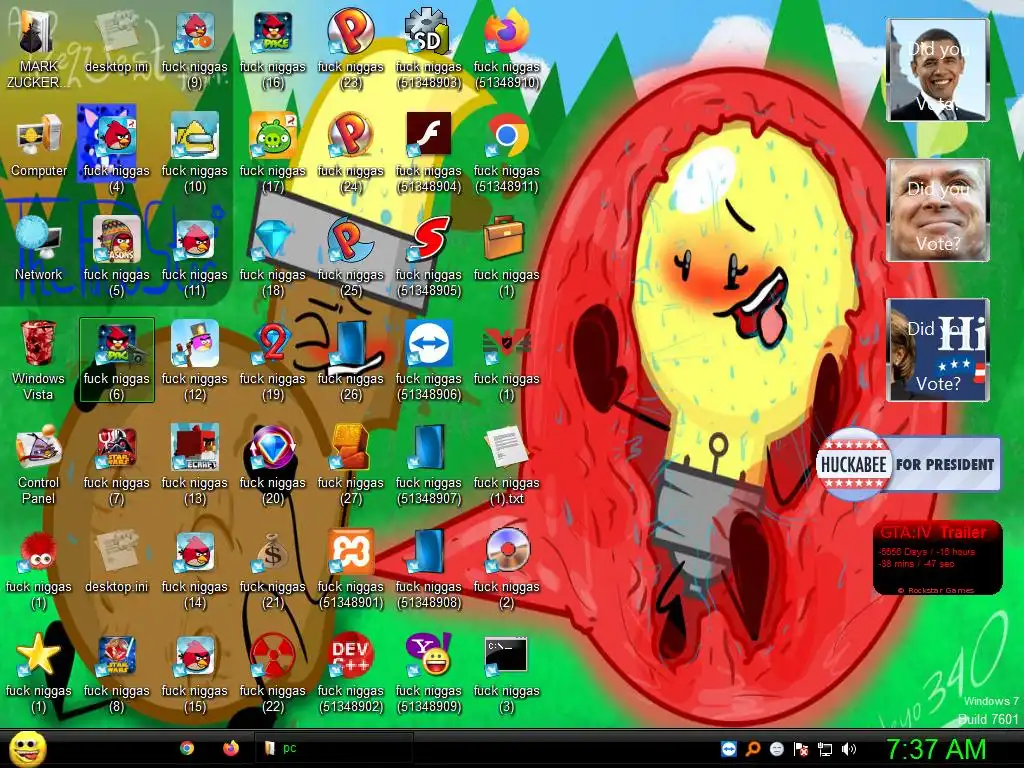
Task: Select the desktop.ini file beside shortcut (14)
Action: coord(117,552)
